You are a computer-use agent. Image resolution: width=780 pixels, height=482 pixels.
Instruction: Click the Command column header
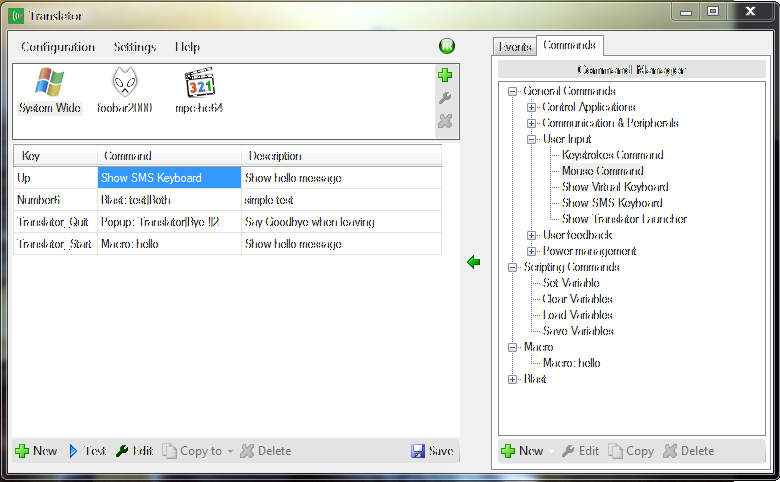point(170,156)
